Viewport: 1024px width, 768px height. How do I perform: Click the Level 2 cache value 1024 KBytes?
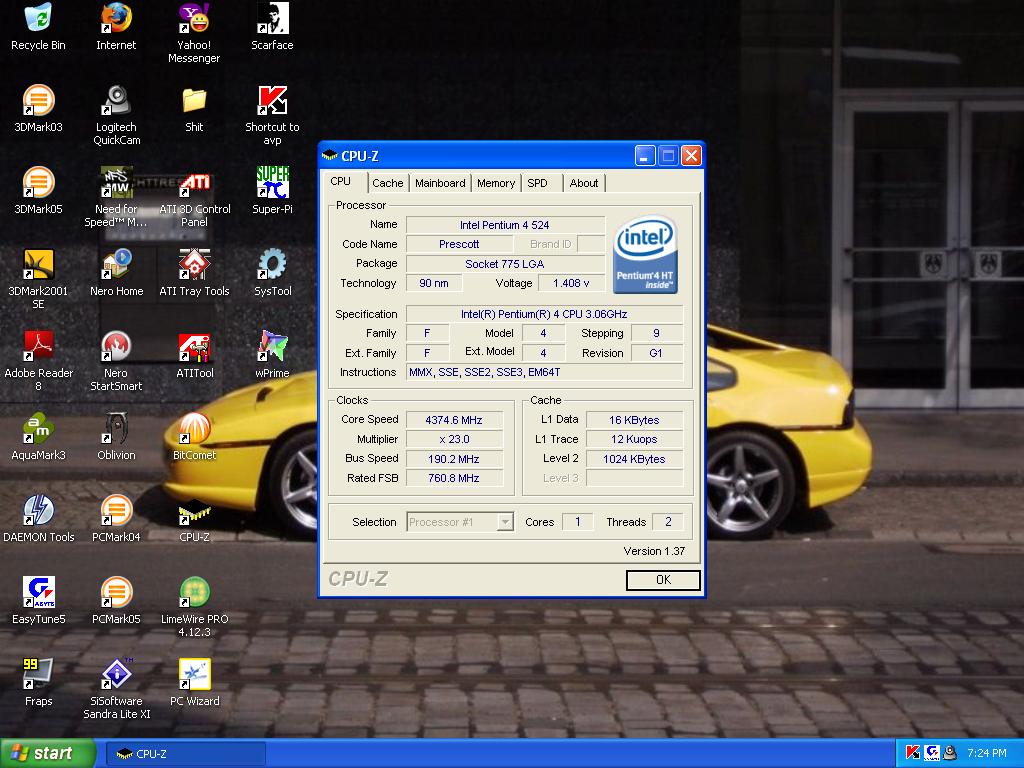click(x=634, y=459)
